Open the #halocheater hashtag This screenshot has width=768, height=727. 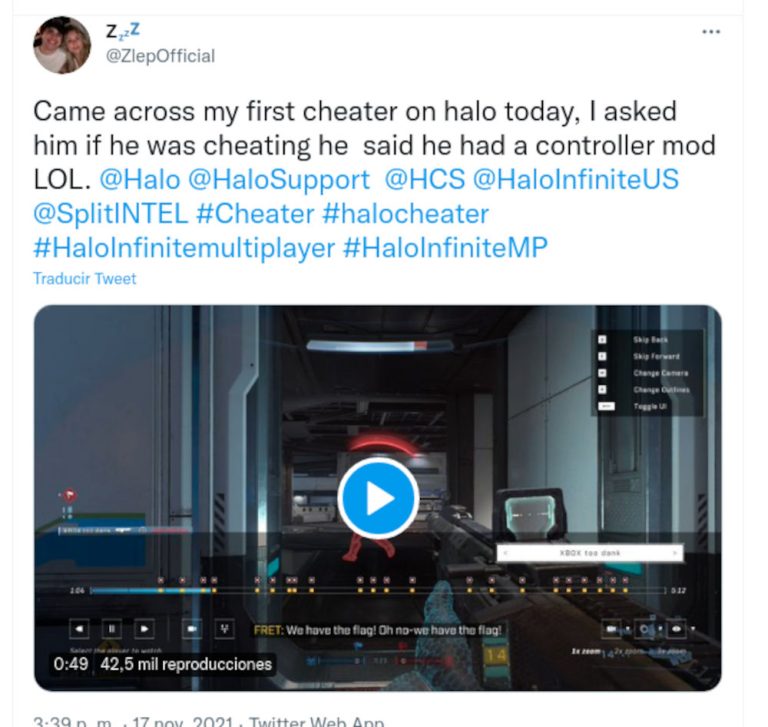pyautogui.click(x=406, y=214)
